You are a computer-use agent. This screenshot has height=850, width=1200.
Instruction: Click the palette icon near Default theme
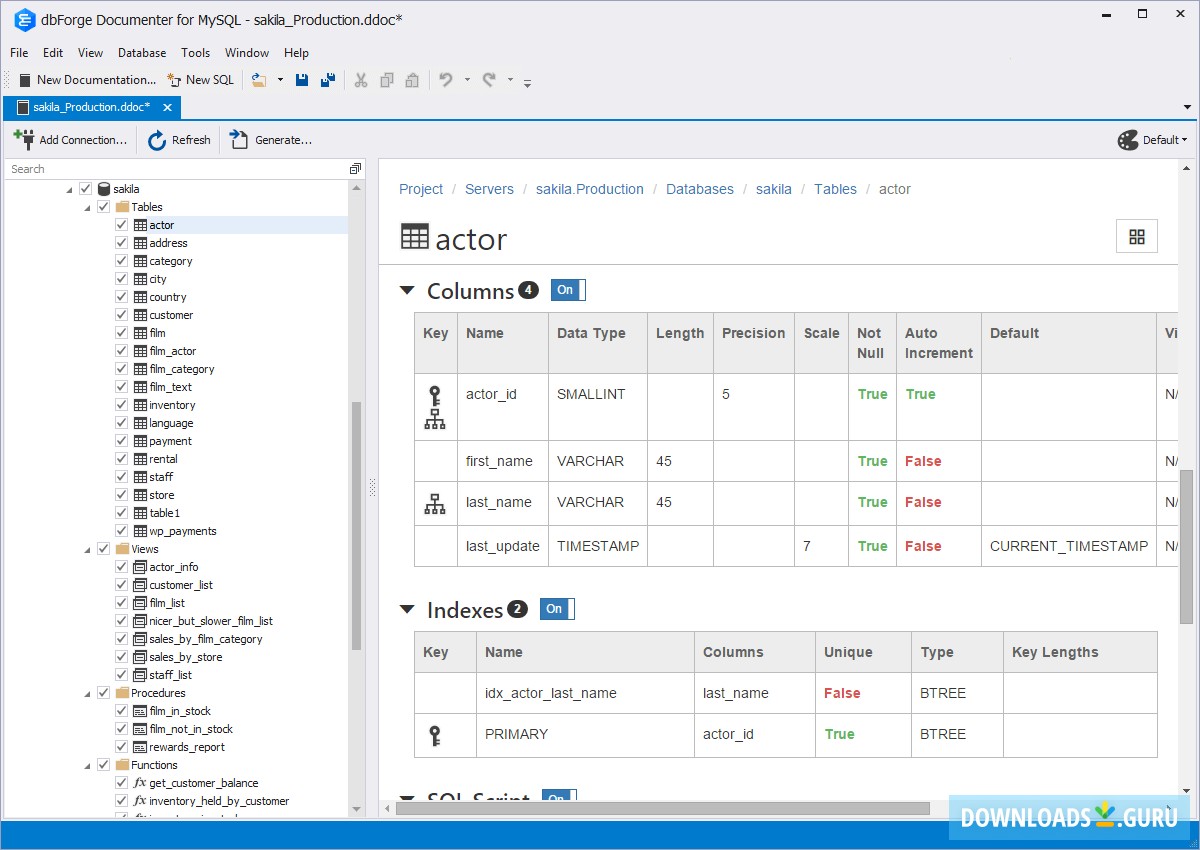1128,140
